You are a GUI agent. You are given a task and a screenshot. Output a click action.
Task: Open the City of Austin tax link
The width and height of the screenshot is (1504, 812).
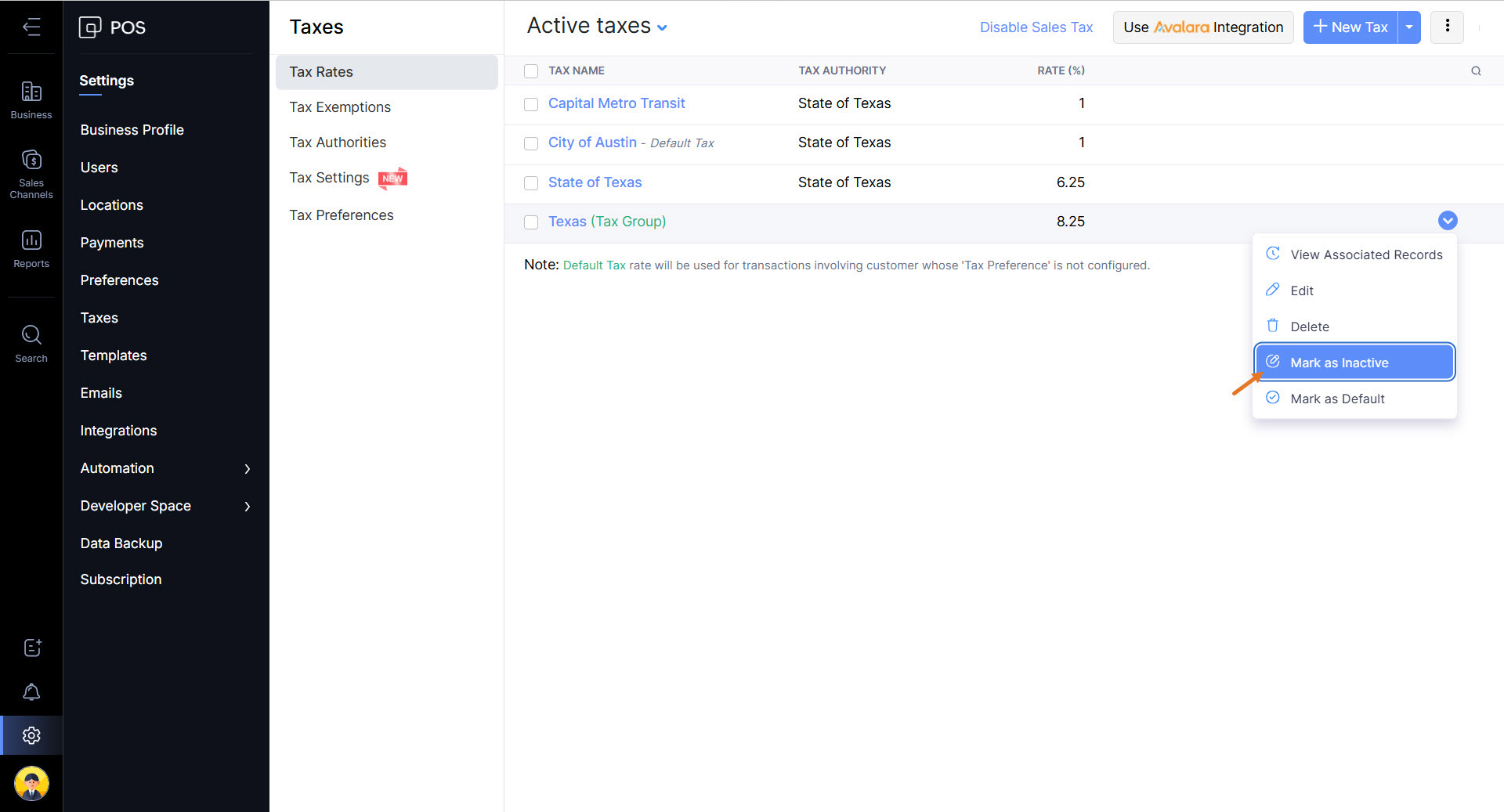[592, 143]
